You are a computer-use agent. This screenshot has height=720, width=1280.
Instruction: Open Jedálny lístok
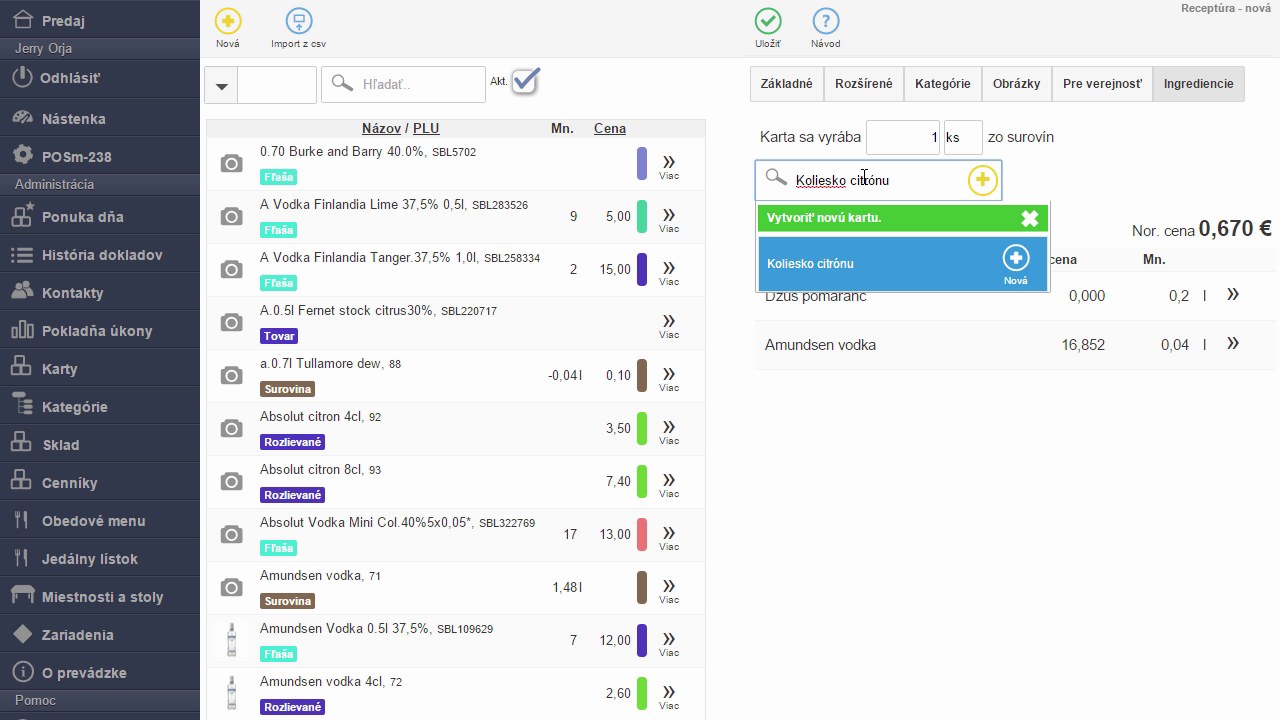click(x=100, y=559)
